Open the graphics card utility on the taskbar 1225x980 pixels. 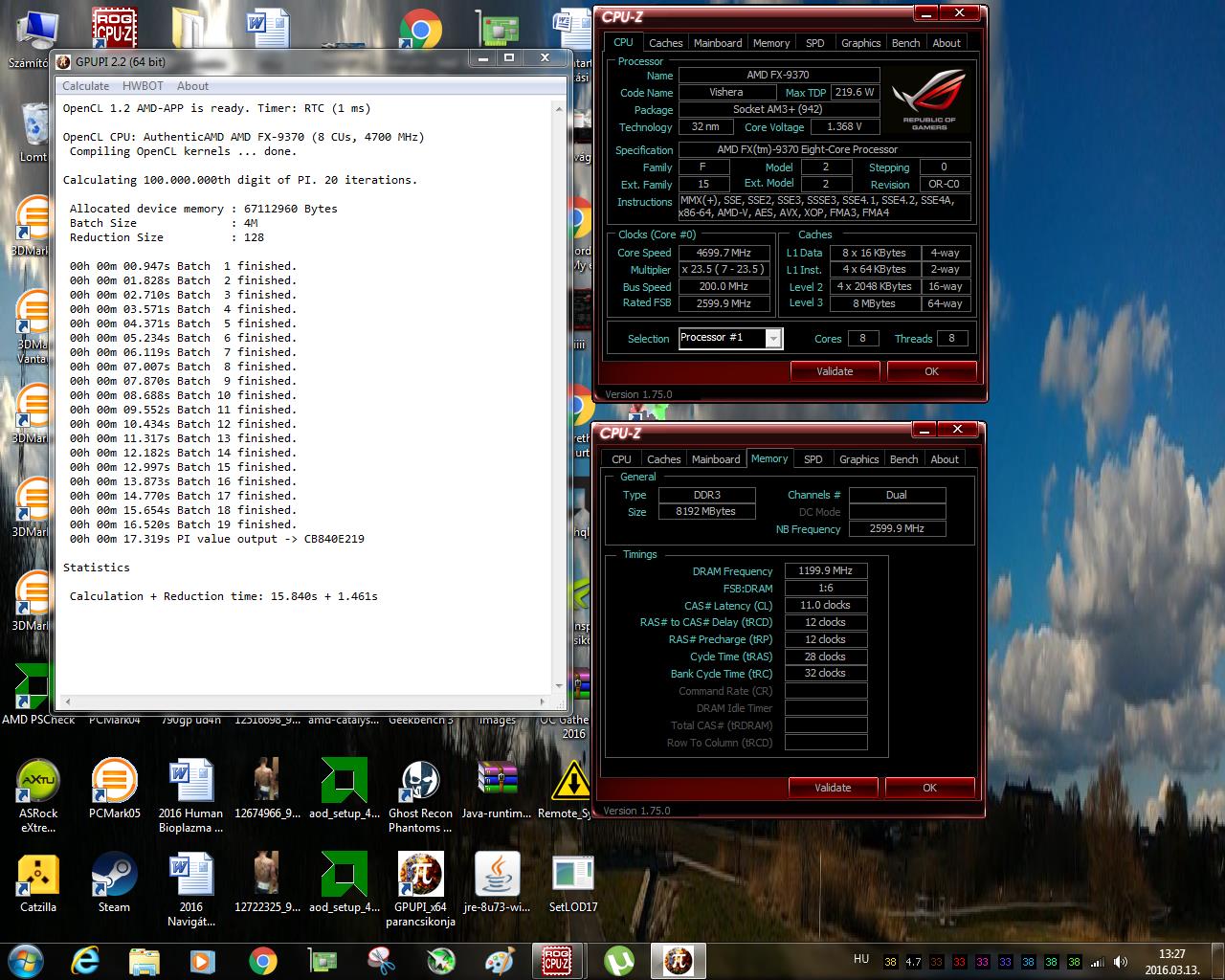coord(322,960)
